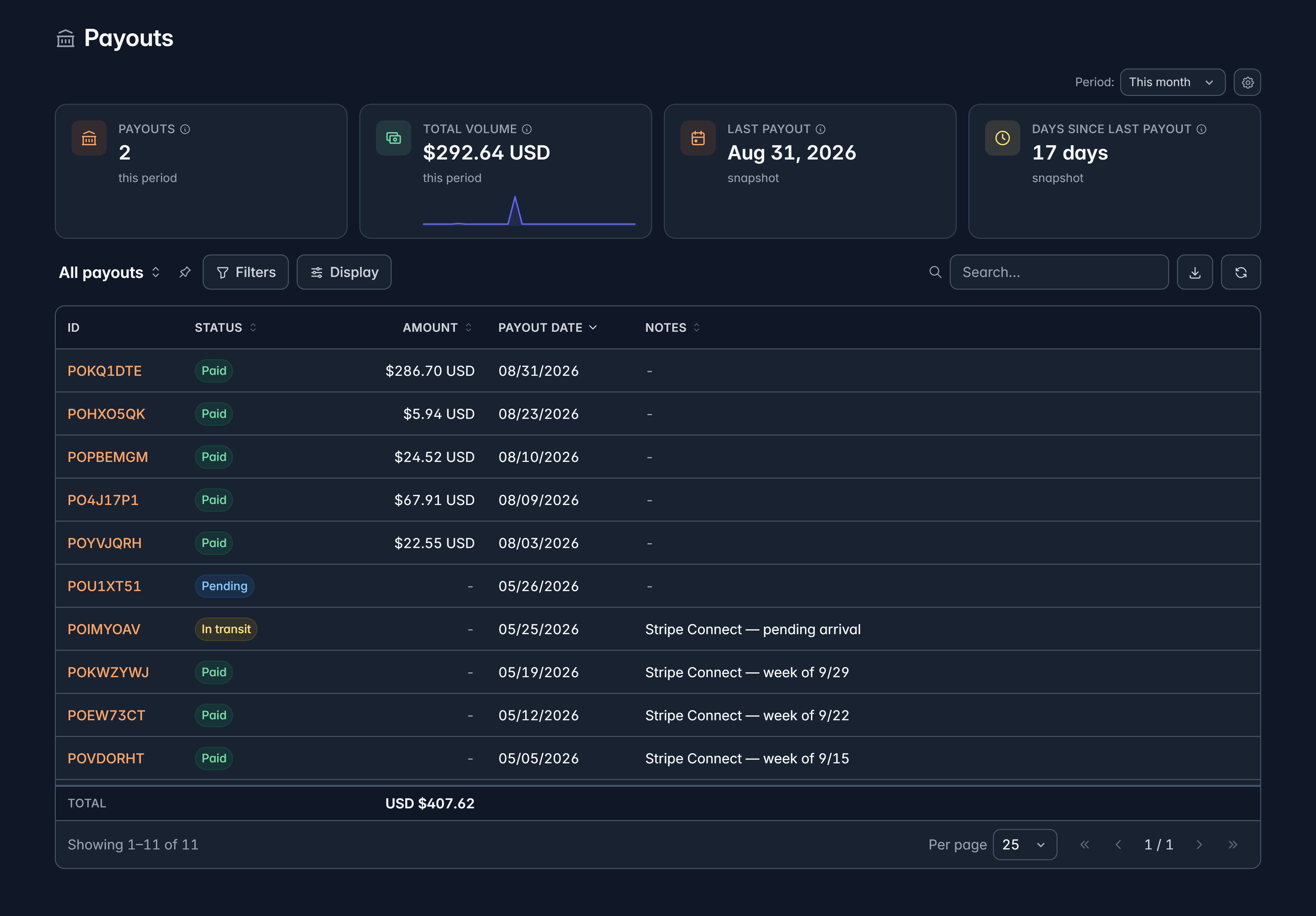Sort by the AMOUNT column
This screenshot has height=916, width=1316.
point(437,328)
